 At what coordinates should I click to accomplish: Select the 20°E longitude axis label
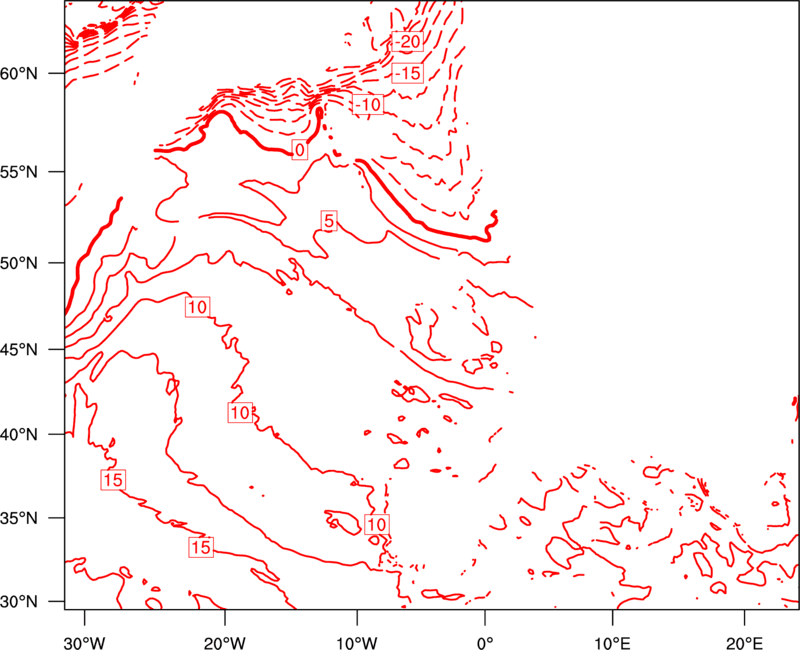click(744, 643)
